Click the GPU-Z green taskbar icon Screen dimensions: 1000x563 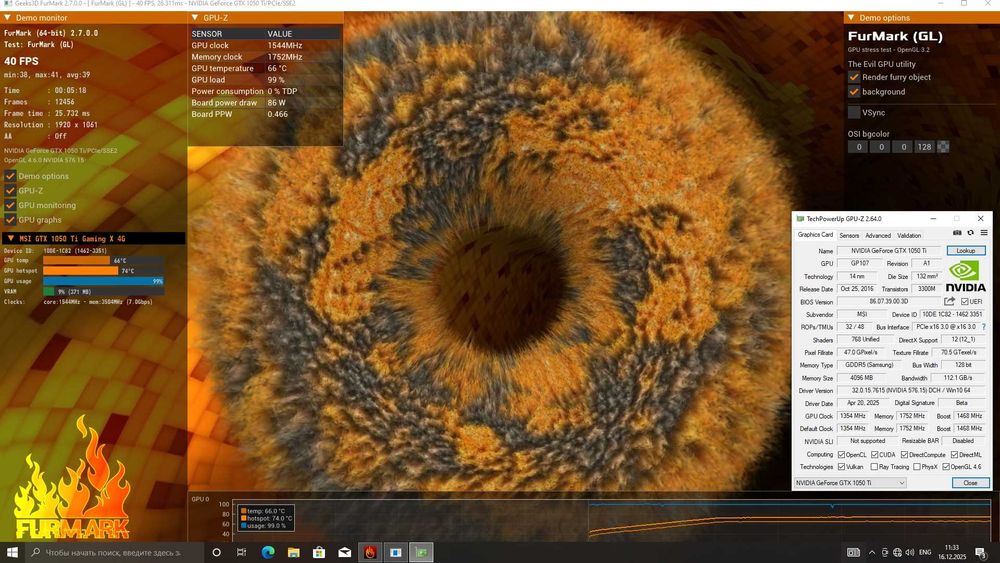coord(422,552)
